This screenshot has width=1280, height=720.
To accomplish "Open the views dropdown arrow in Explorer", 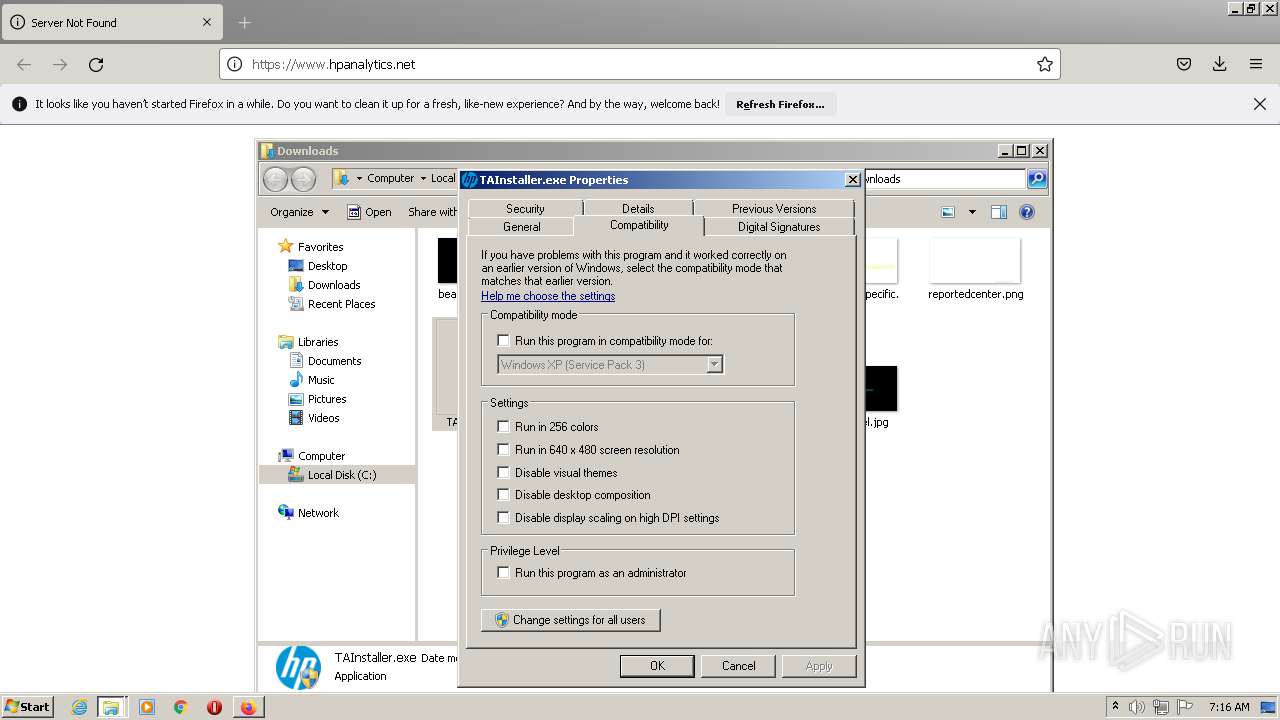I will tap(971, 212).
